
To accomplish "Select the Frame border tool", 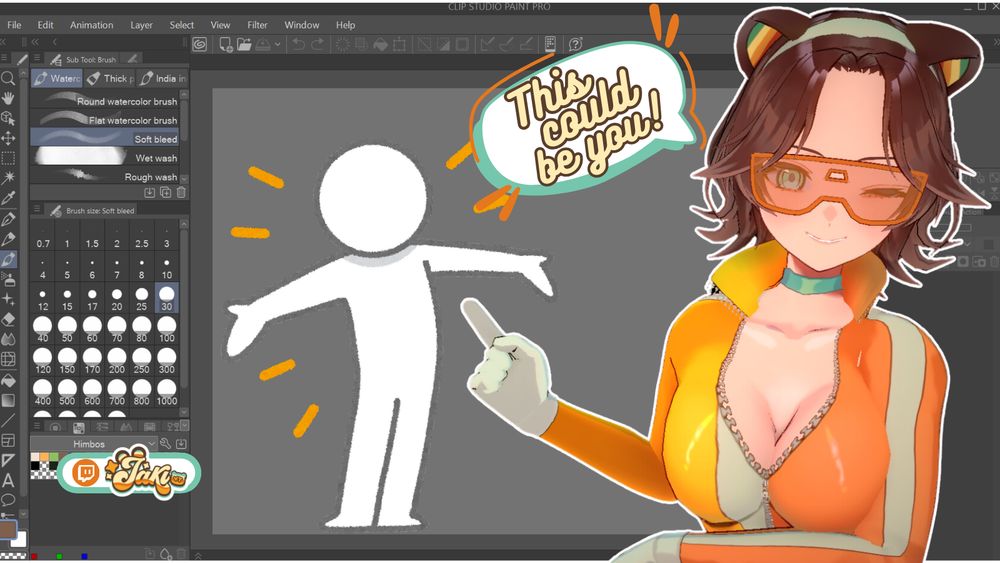I will (8, 440).
